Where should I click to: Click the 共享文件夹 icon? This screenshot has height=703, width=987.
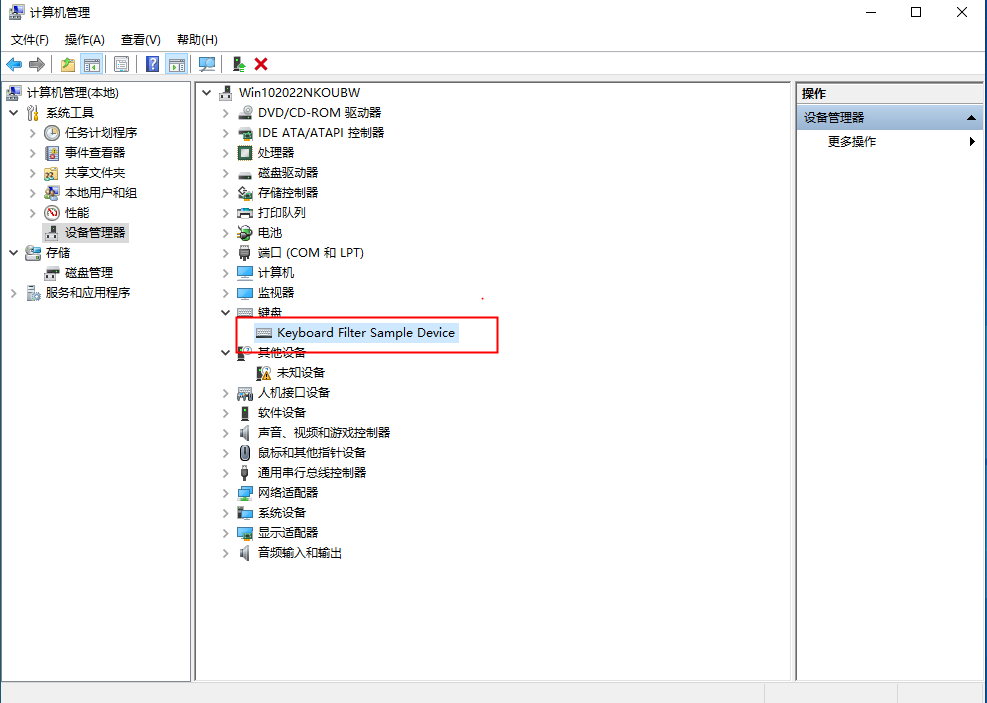[x=52, y=173]
